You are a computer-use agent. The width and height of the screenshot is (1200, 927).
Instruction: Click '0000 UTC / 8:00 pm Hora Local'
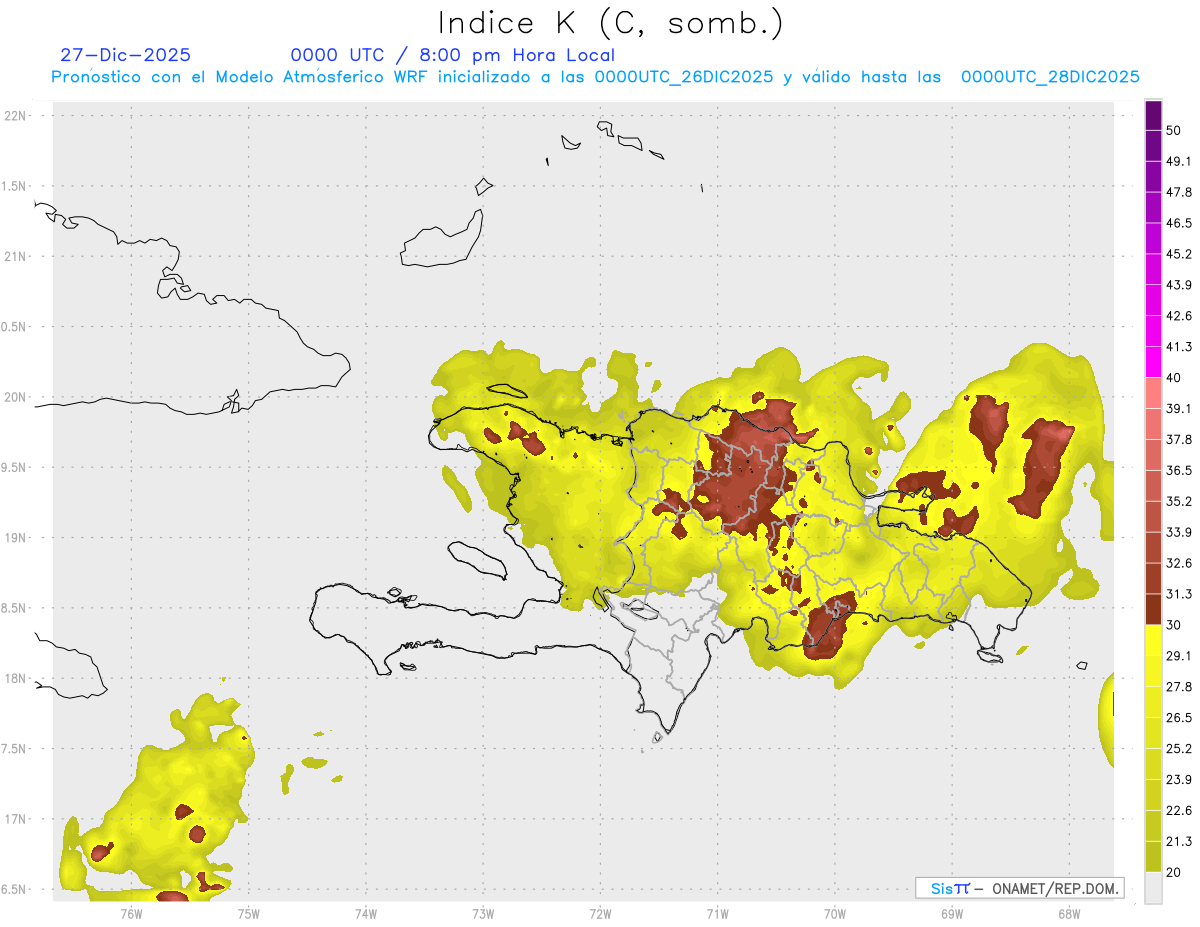pyautogui.click(x=452, y=55)
